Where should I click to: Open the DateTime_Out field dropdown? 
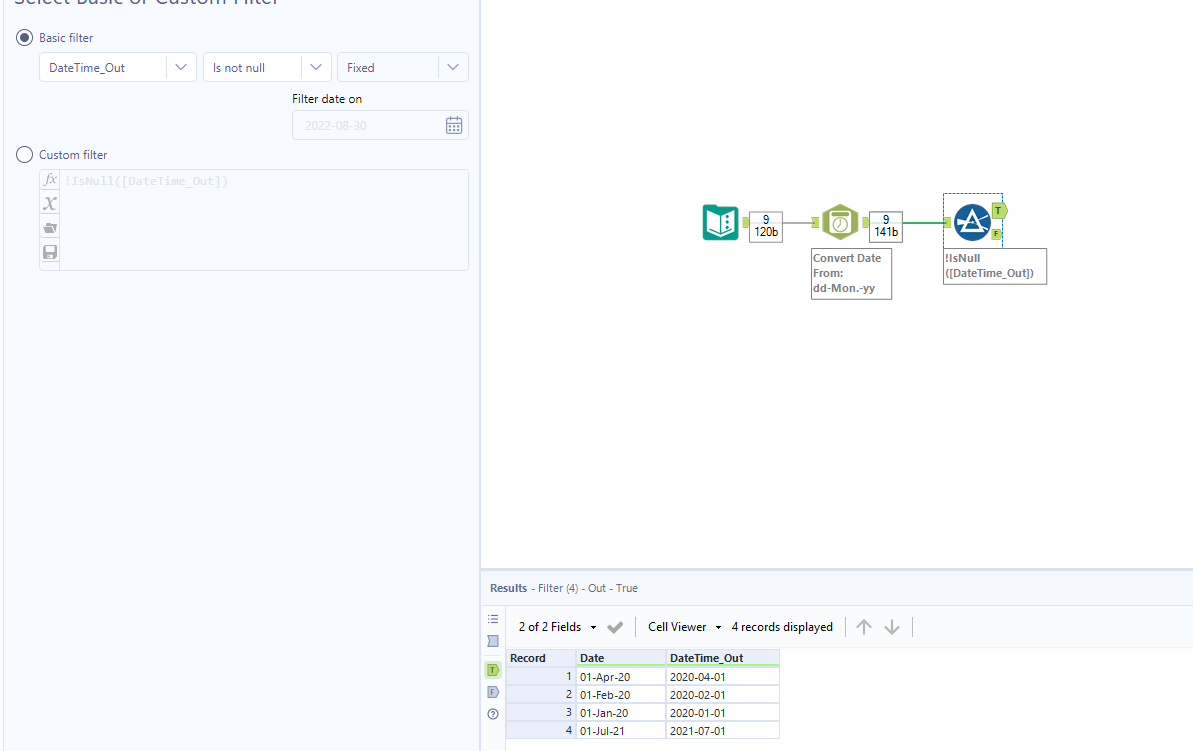click(181, 67)
